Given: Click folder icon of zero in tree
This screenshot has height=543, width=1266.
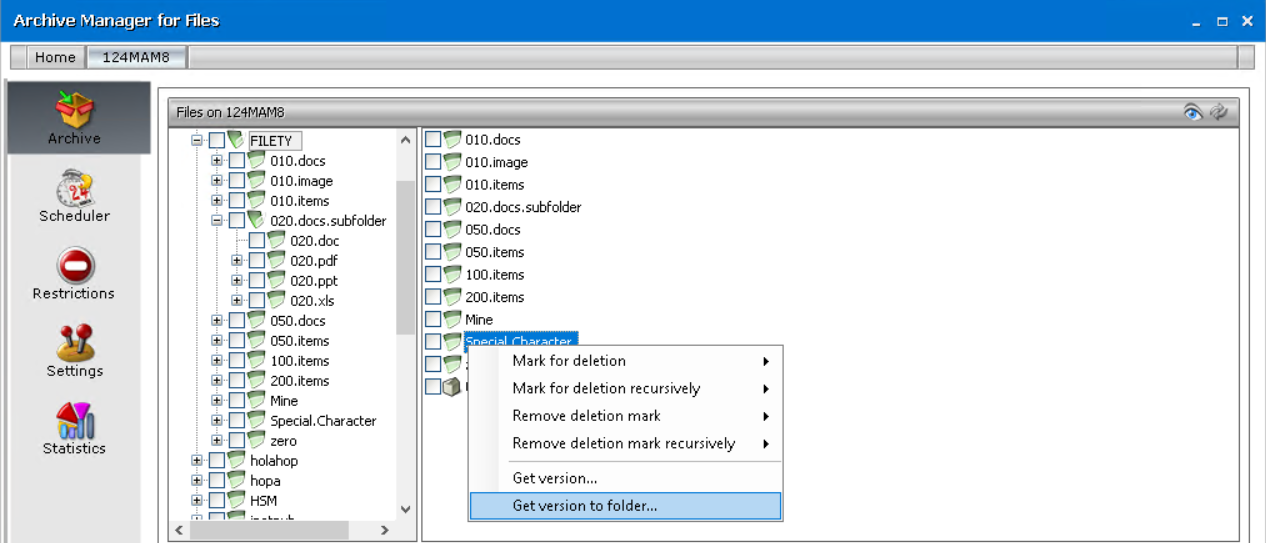Looking at the screenshot, I should pyautogui.click(x=256, y=440).
